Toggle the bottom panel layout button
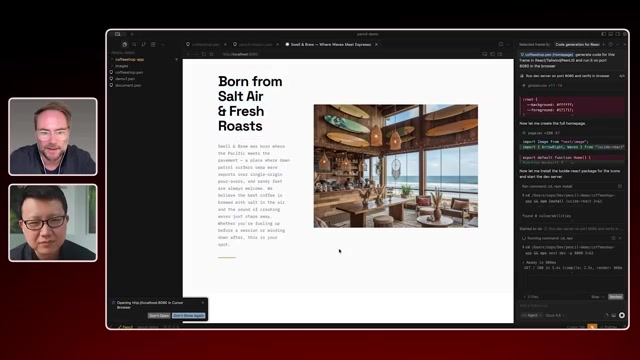 (x=611, y=34)
